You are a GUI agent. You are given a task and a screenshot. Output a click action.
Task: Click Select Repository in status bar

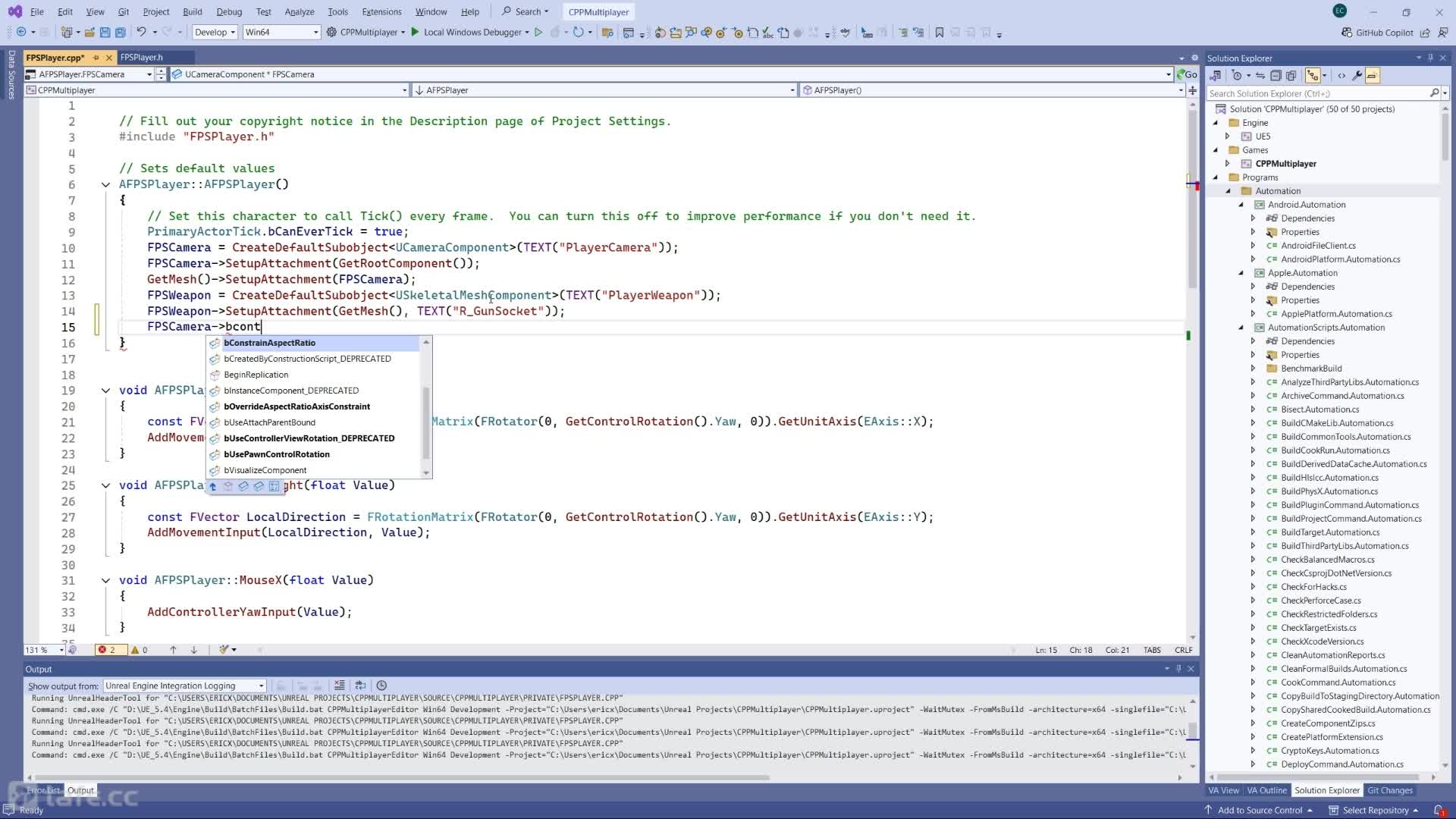[1375, 811]
